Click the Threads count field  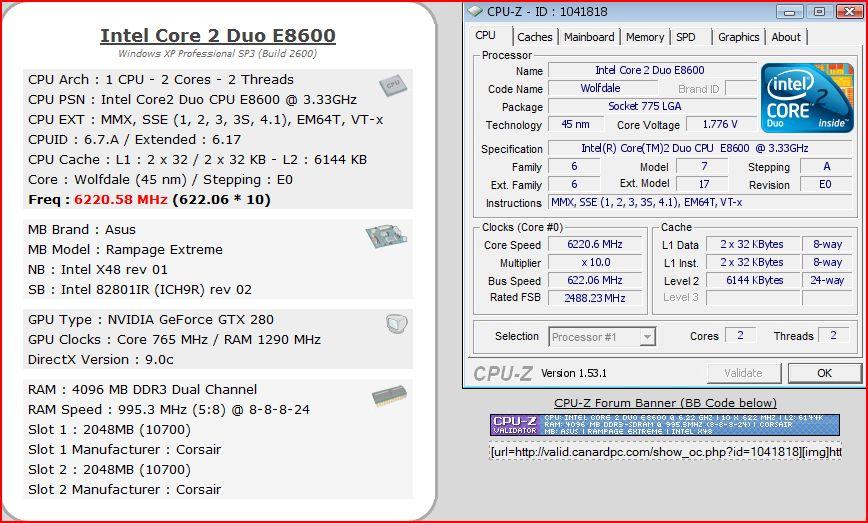pyautogui.click(x=834, y=335)
